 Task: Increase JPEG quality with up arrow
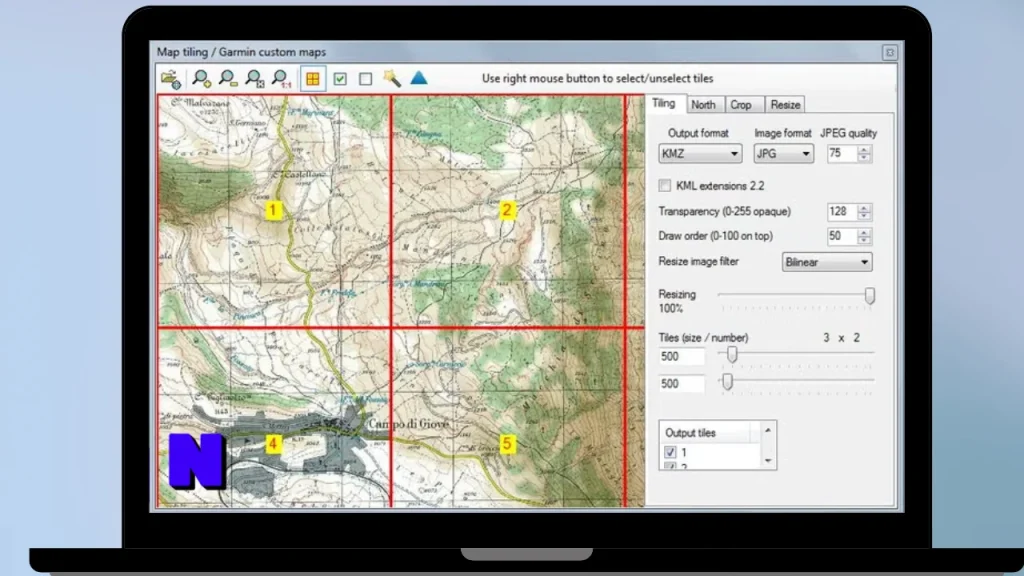click(864, 150)
